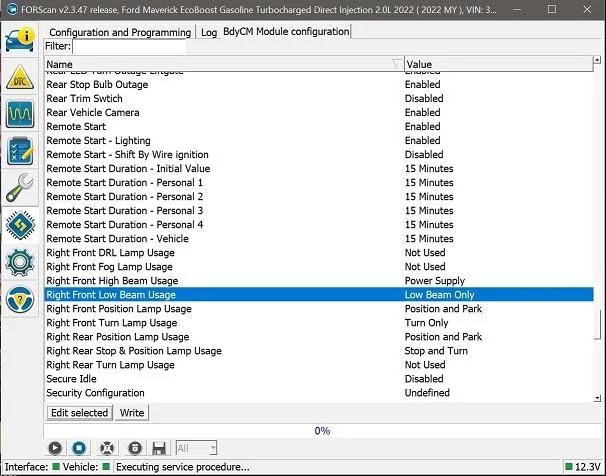Select 'Right Front Turn Lamp Usage' row

[x=319, y=323]
